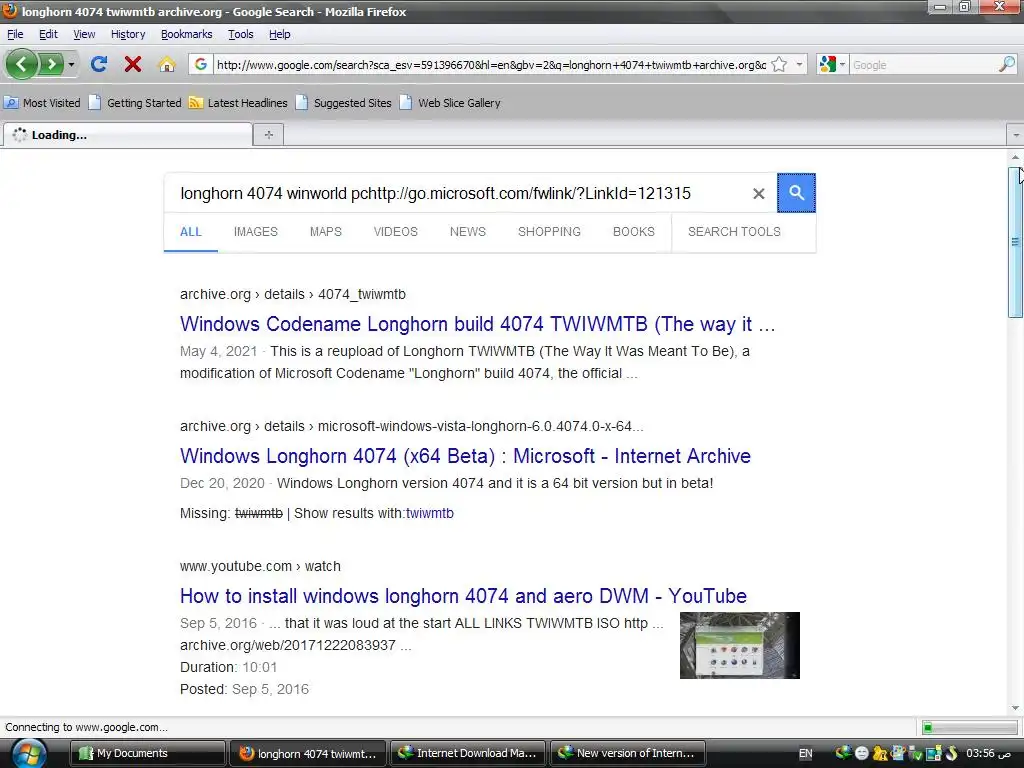Click the toolbar search magnifier icon
1024x768 pixels.
pyautogui.click(x=1007, y=64)
